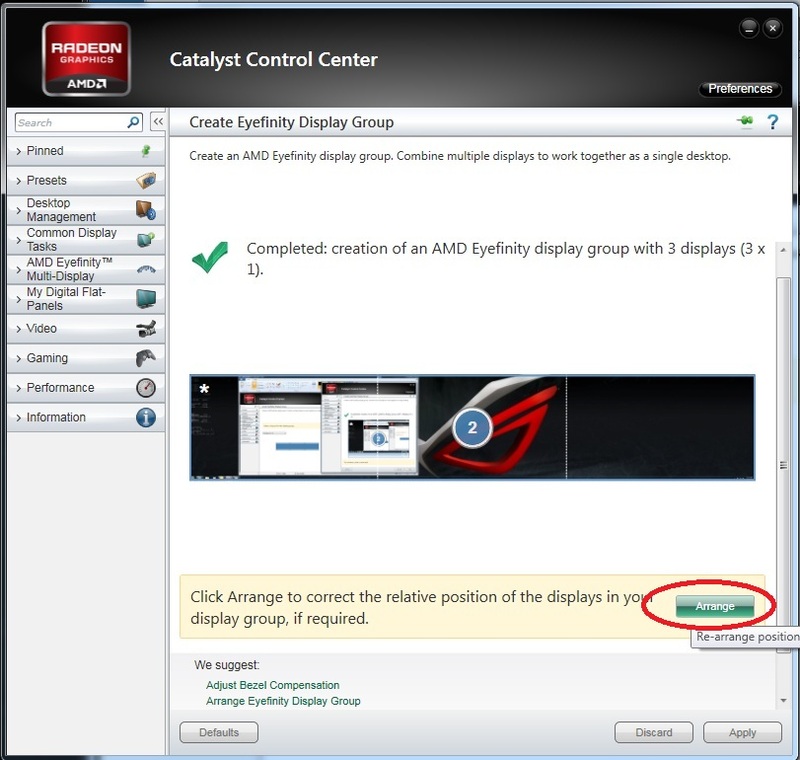This screenshot has height=760, width=800.
Task: Open the Preferences button
Action: [x=740, y=89]
